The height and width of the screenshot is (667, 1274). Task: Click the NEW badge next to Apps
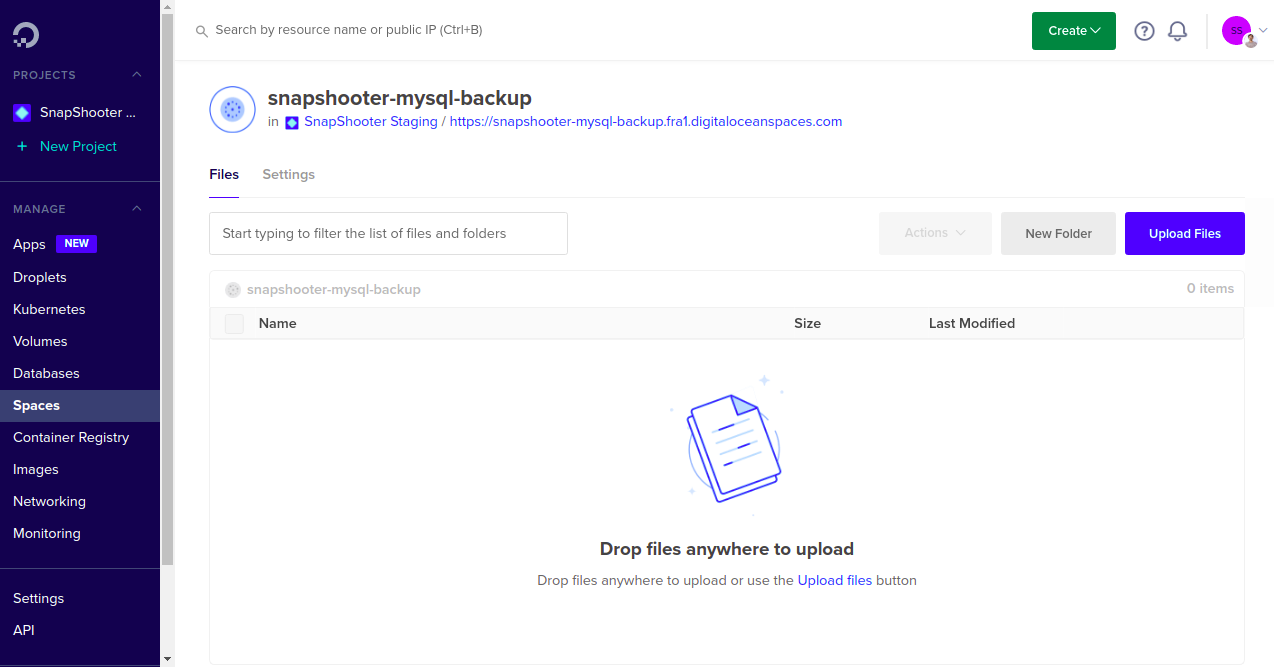click(x=77, y=243)
